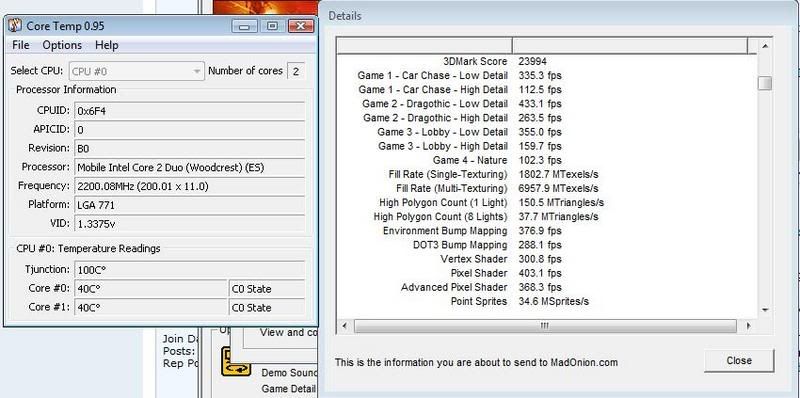Click the Core #1 temperature field
Viewport: 800px width, 398px height.
pyautogui.click(x=151, y=307)
